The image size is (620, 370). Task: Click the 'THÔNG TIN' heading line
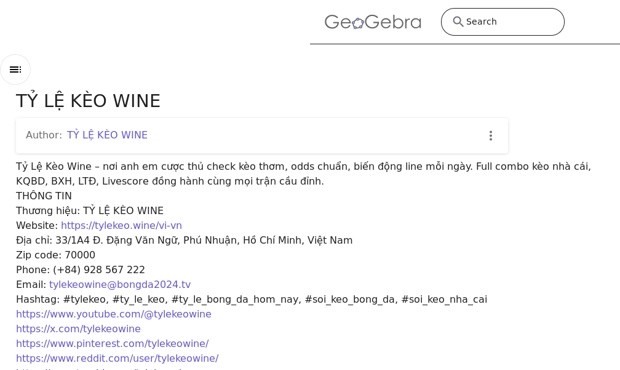[44, 196]
